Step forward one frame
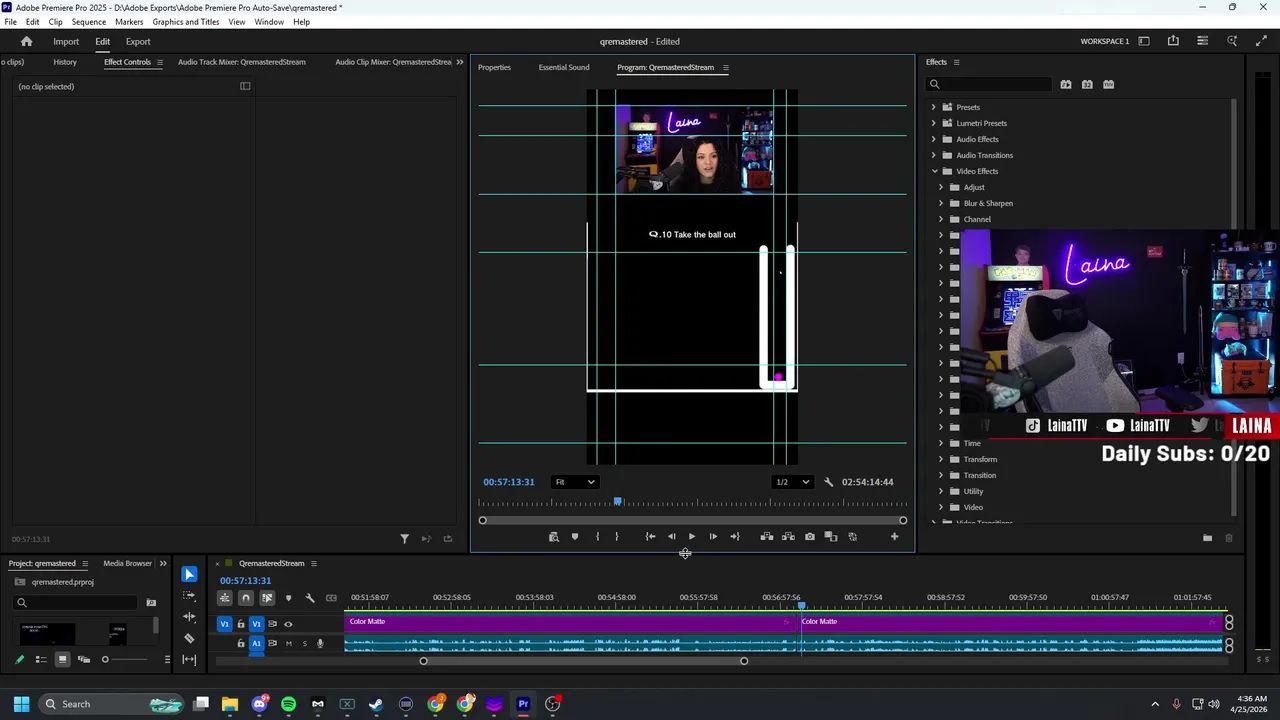This screenshot has width=1280, height=720. click(x=713, y=537)
